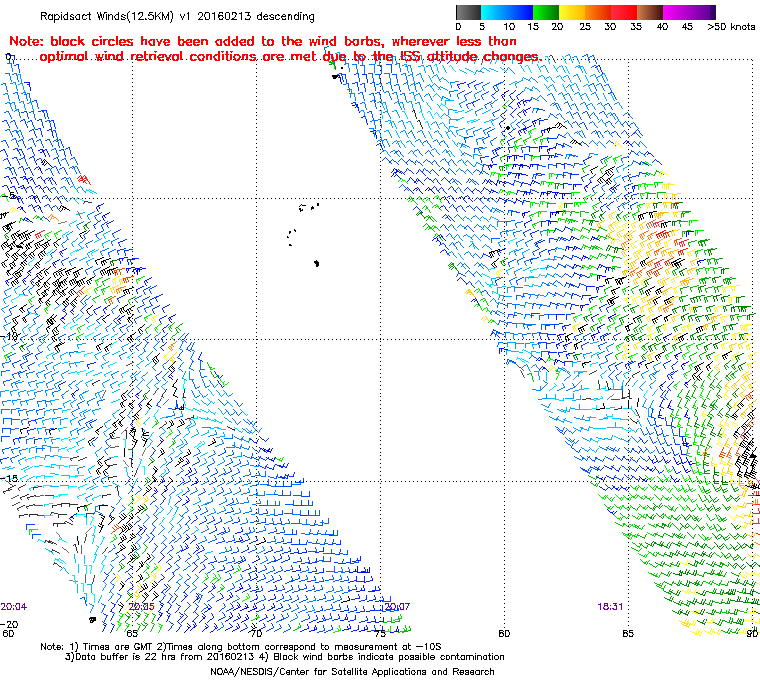The image size is (760, 688).
Task: Click the largest black island in the map center
Action: (x=317, y=264)
